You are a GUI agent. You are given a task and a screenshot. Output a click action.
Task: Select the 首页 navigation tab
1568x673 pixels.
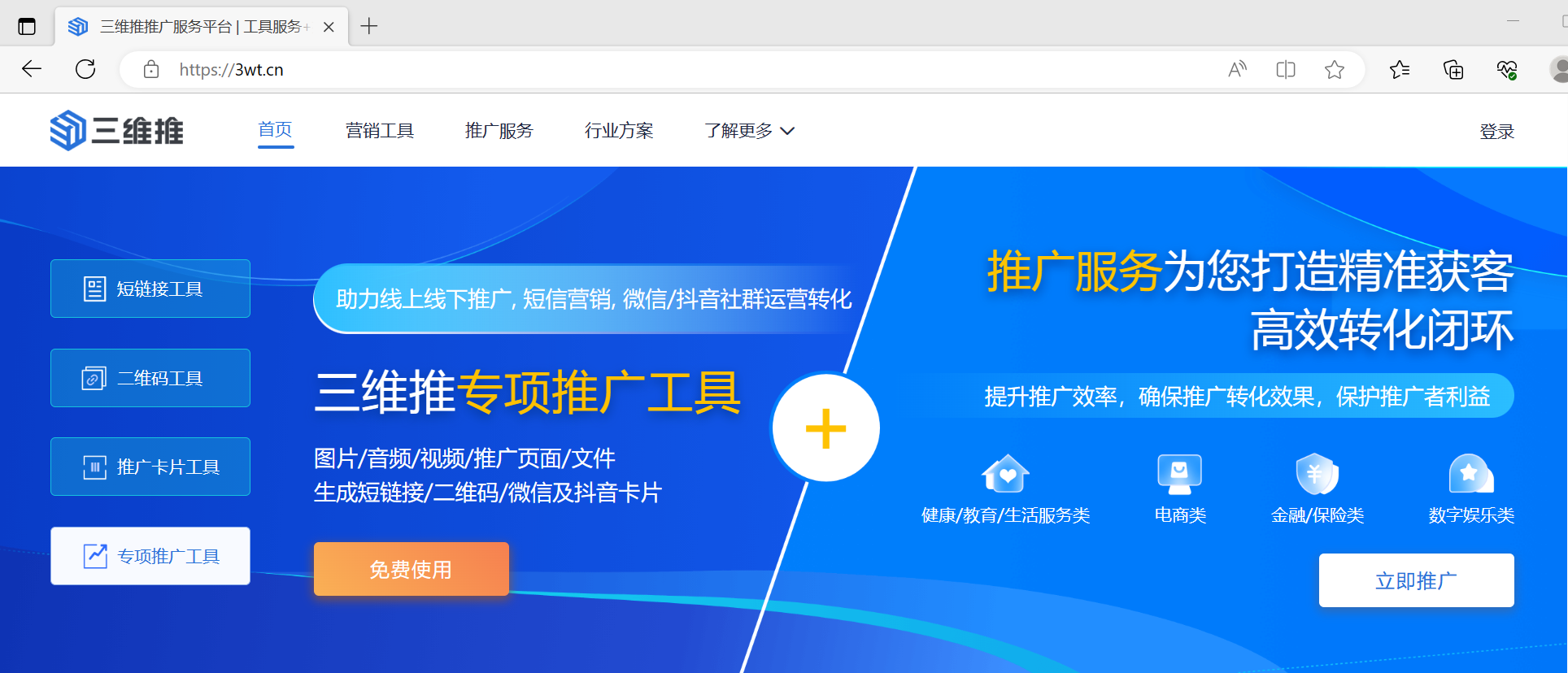276,130
